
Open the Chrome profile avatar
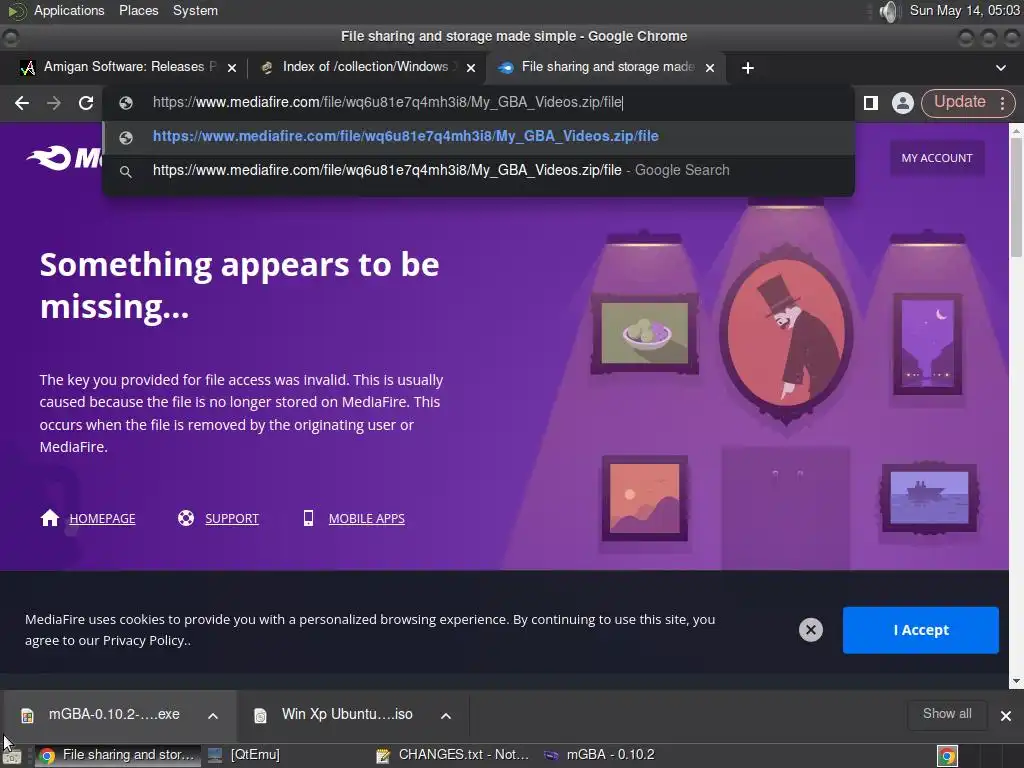click(x=903, y=103)
